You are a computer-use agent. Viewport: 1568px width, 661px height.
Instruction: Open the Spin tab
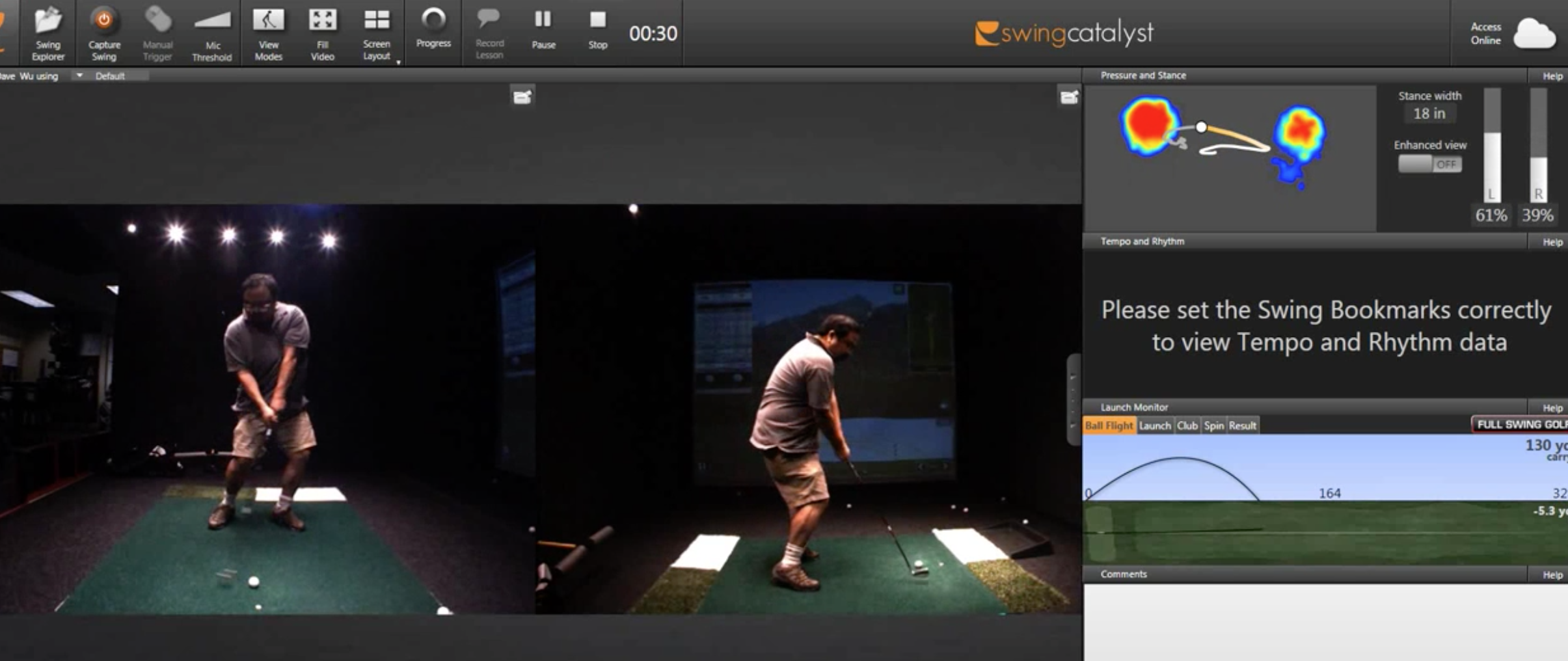coord(1213,425)
